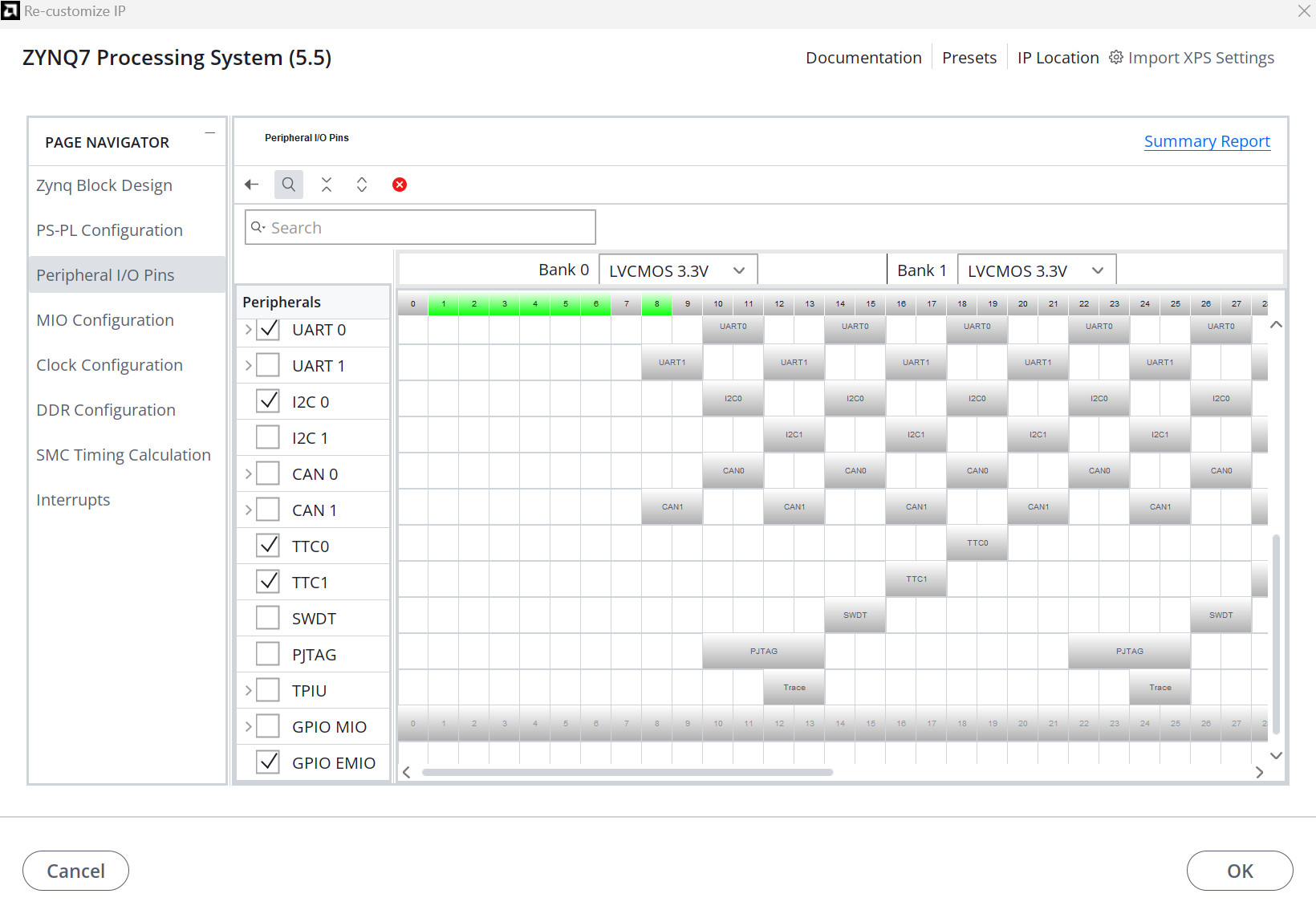Image resolution: width=1316 pixels, height=914 pixels.
Task: Click the expand all toolbar icon
Action: [362, 185]
